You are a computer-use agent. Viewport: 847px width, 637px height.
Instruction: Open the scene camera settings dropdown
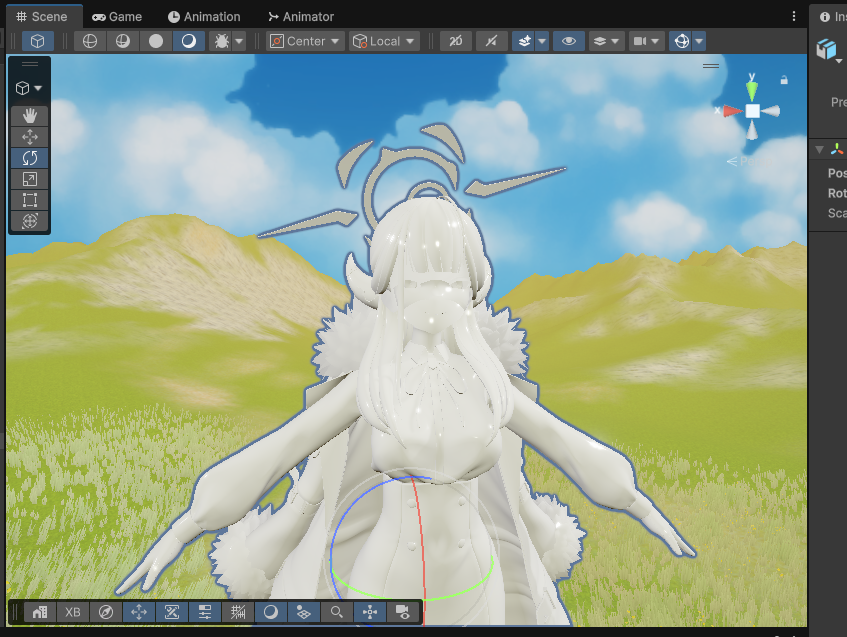[x=646, y=41]
